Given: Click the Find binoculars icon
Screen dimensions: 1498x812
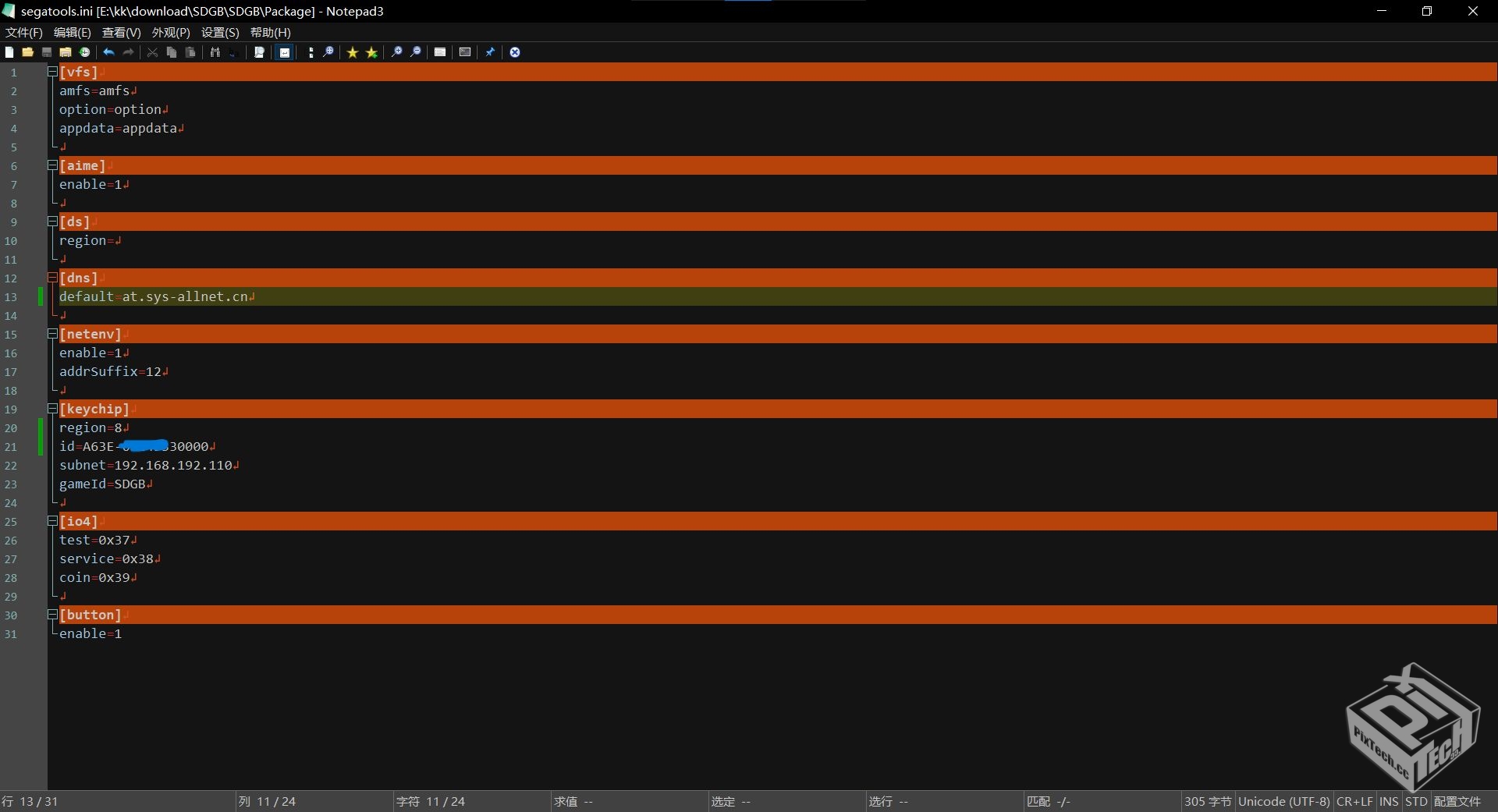Looking at the screenshot, I should tap(215, 52).
